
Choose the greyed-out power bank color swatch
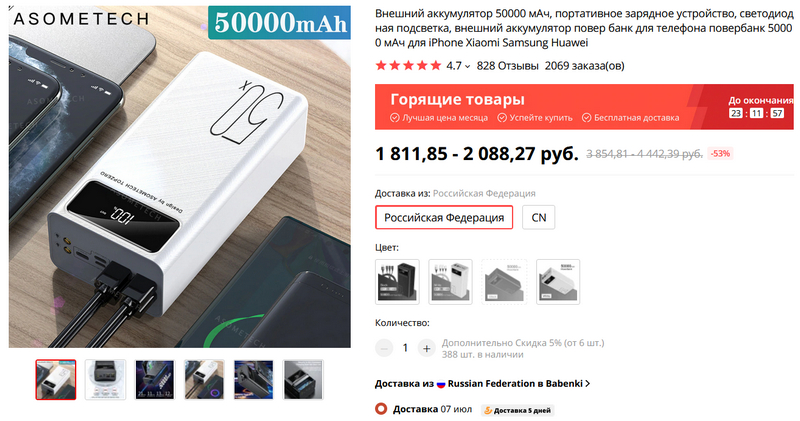pos(504,282)
